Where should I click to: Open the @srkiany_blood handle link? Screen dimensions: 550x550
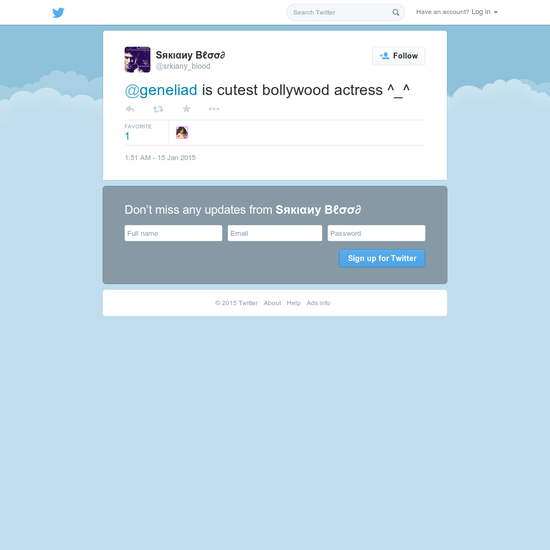[x=183, y=66]
